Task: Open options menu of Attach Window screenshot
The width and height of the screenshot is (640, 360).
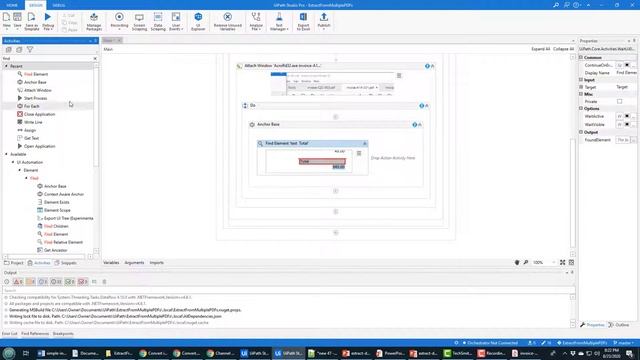Action: tap(399, 76)
